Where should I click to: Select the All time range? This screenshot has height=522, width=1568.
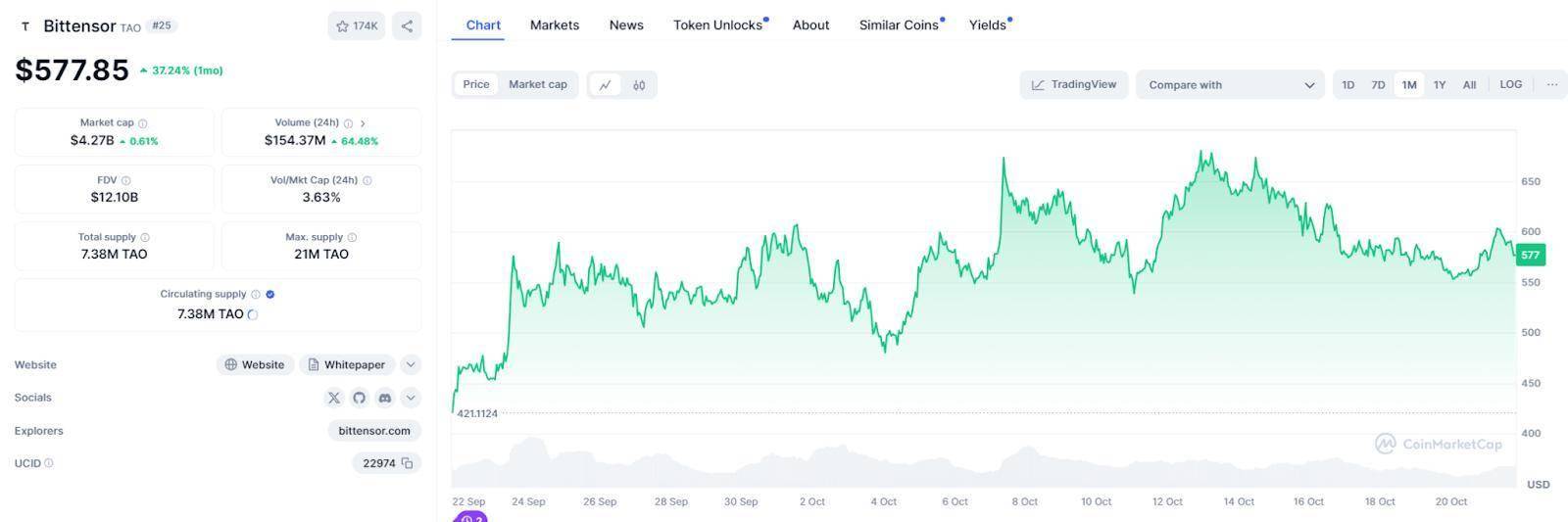point(1469,85)
